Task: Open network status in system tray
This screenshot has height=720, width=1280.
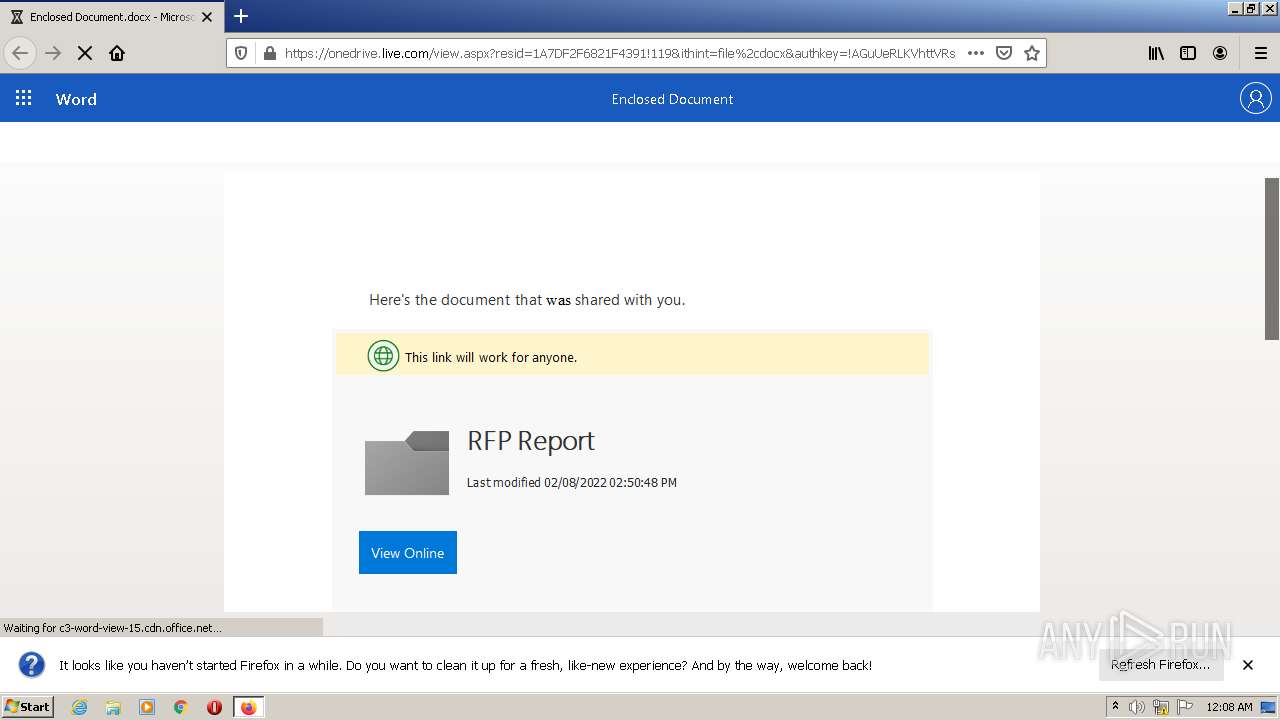Action: click(x=1160, y=707)
